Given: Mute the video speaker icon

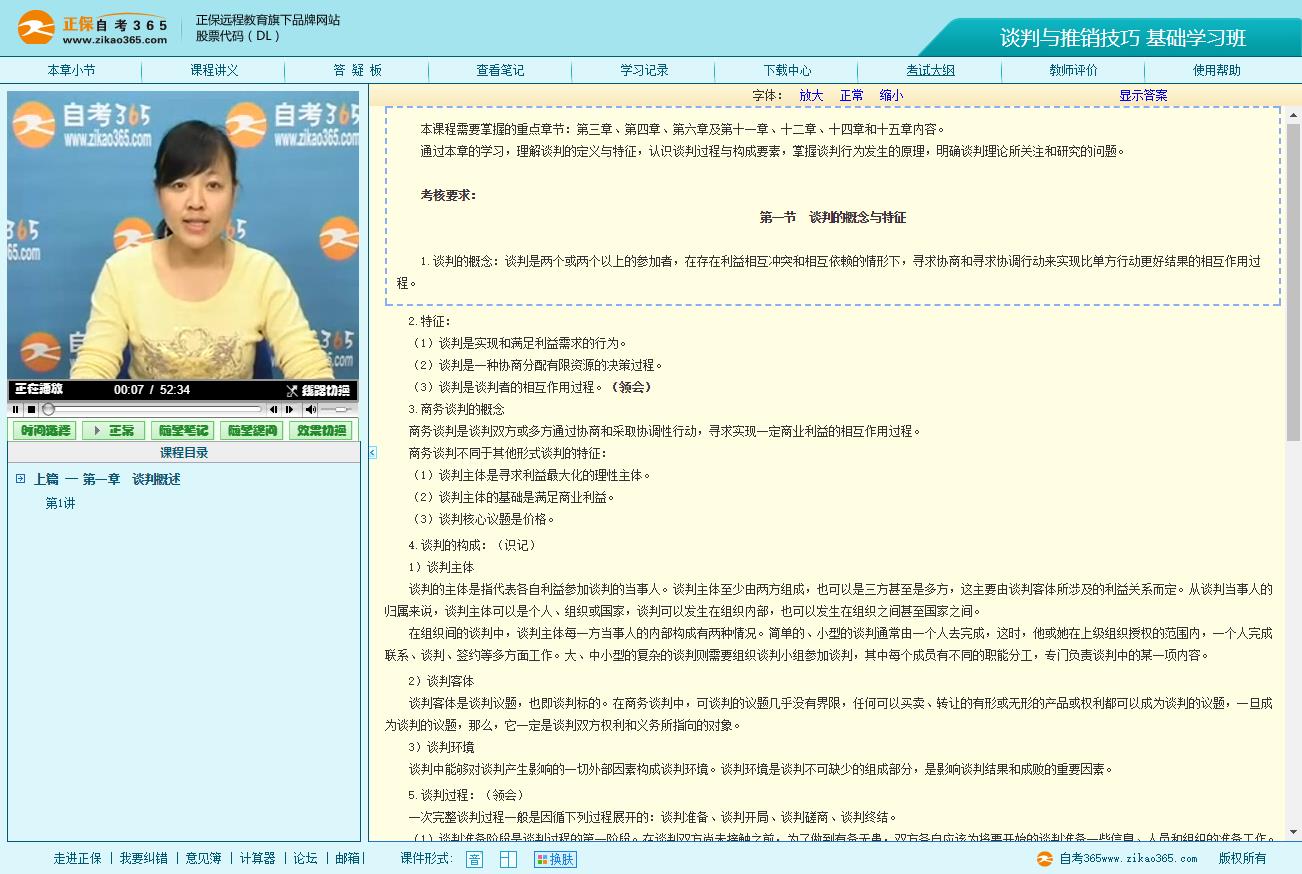Looking at the screenshot, I should tap(310, 409).
